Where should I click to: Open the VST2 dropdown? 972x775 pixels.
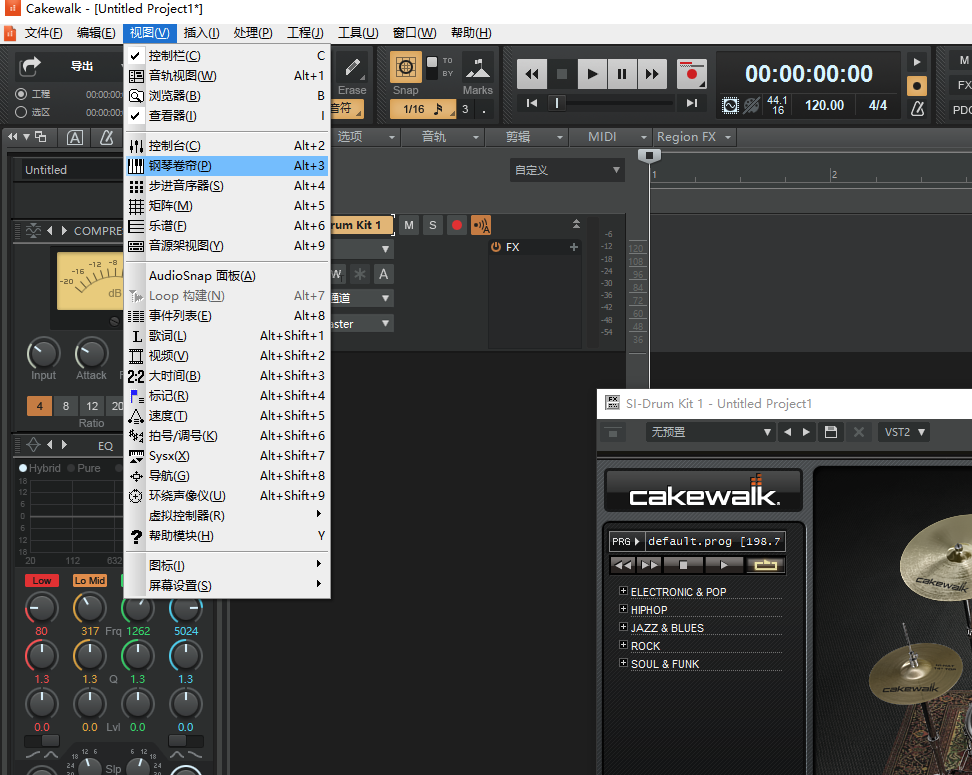click(x=904, y=432)
